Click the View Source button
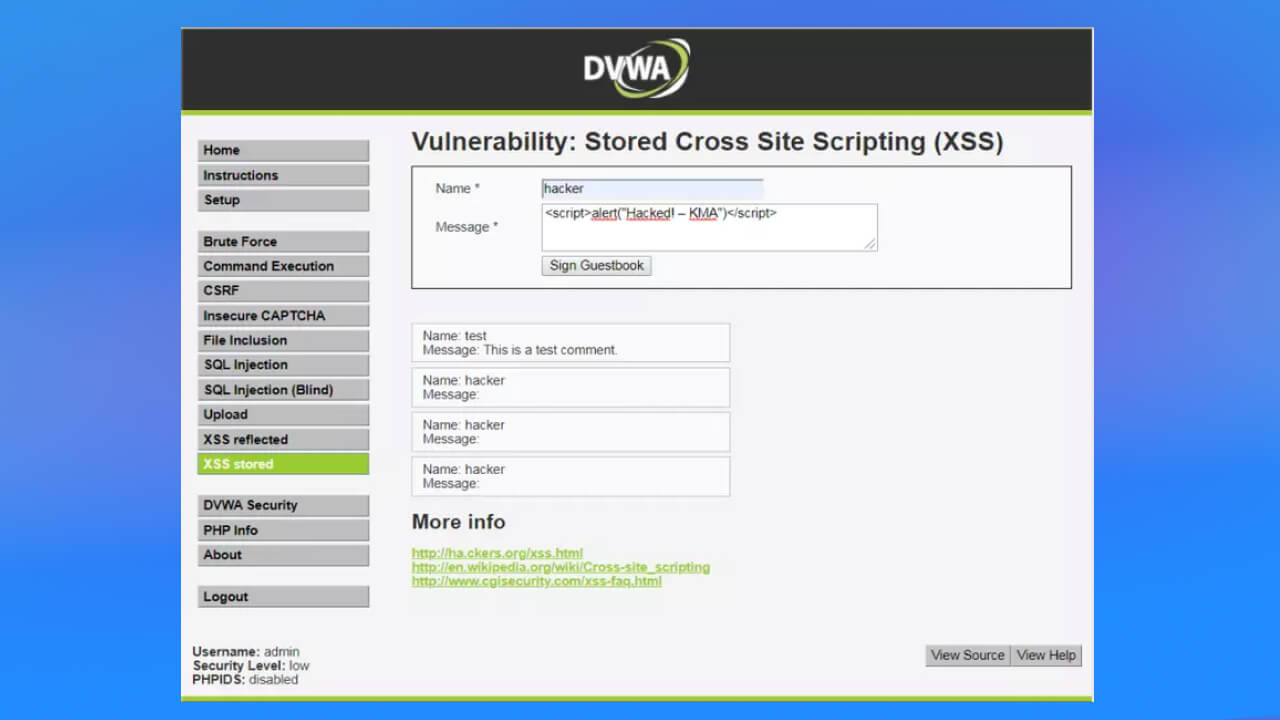Screen dimensions: 1280x720 [x=968, y=656]
